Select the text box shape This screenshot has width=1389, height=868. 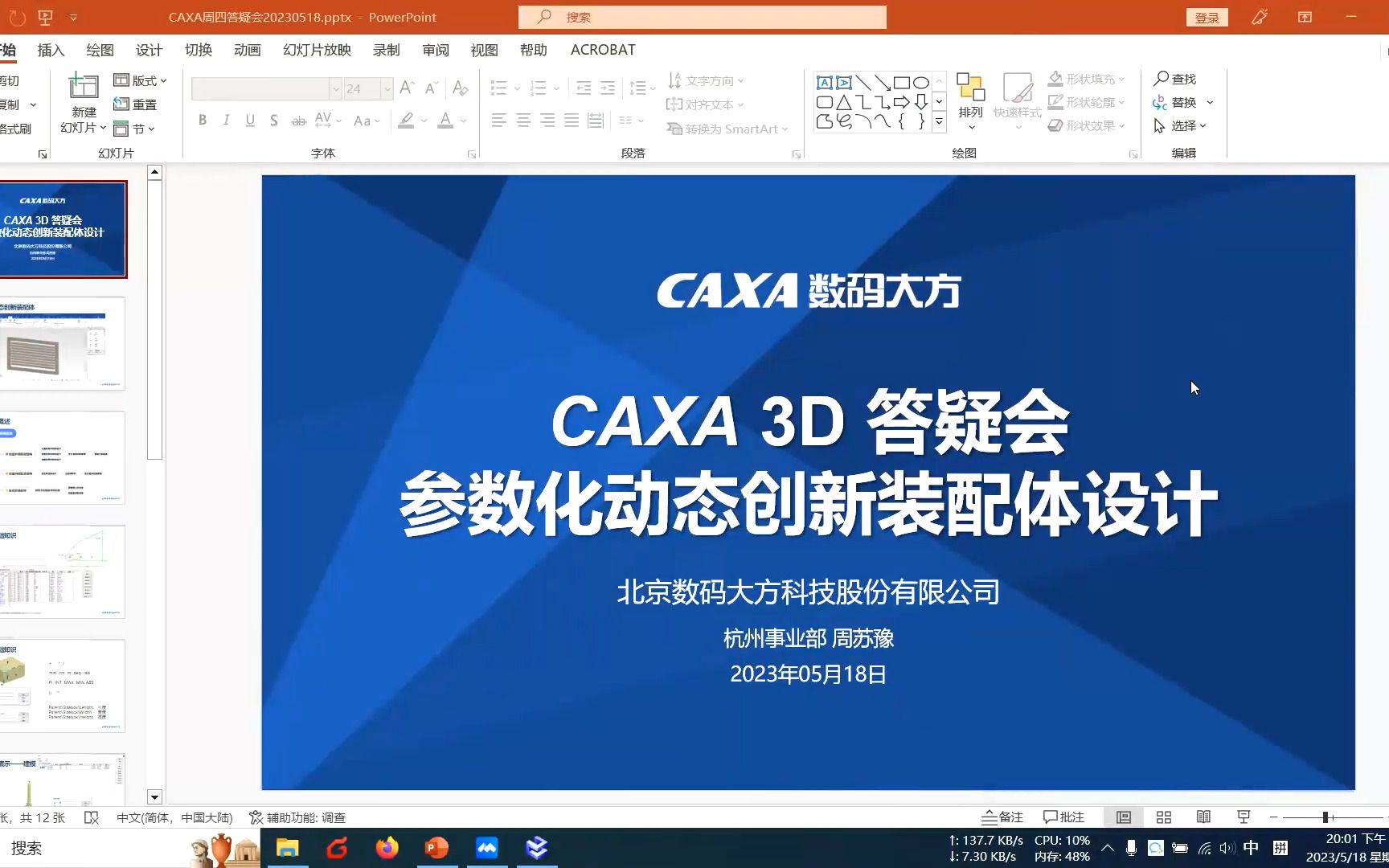click(x=824, y=83)
